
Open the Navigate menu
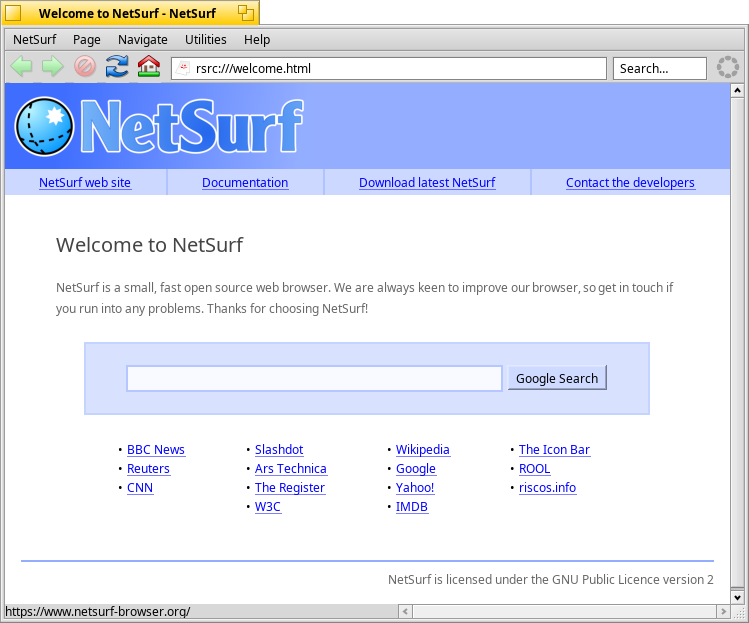coord(143,39)
